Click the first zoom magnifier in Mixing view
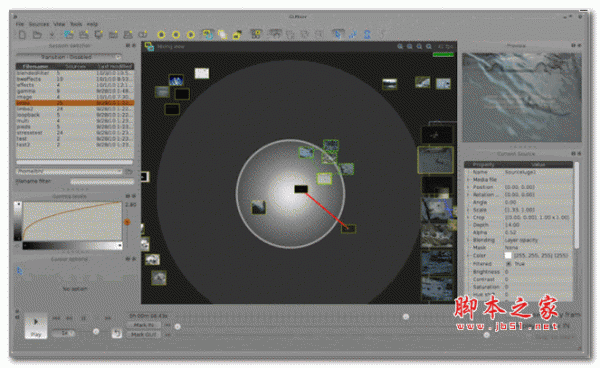Image resolution: width=600 pixels, height=368 pixels. coord(400,46)
